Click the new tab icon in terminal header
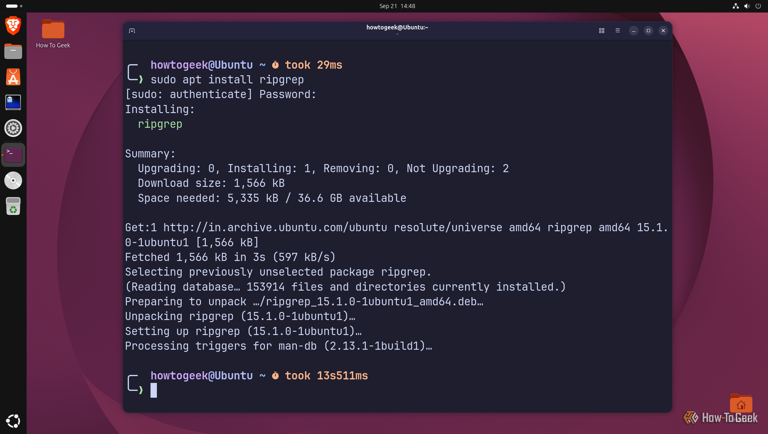 click(x=132, y=30)
